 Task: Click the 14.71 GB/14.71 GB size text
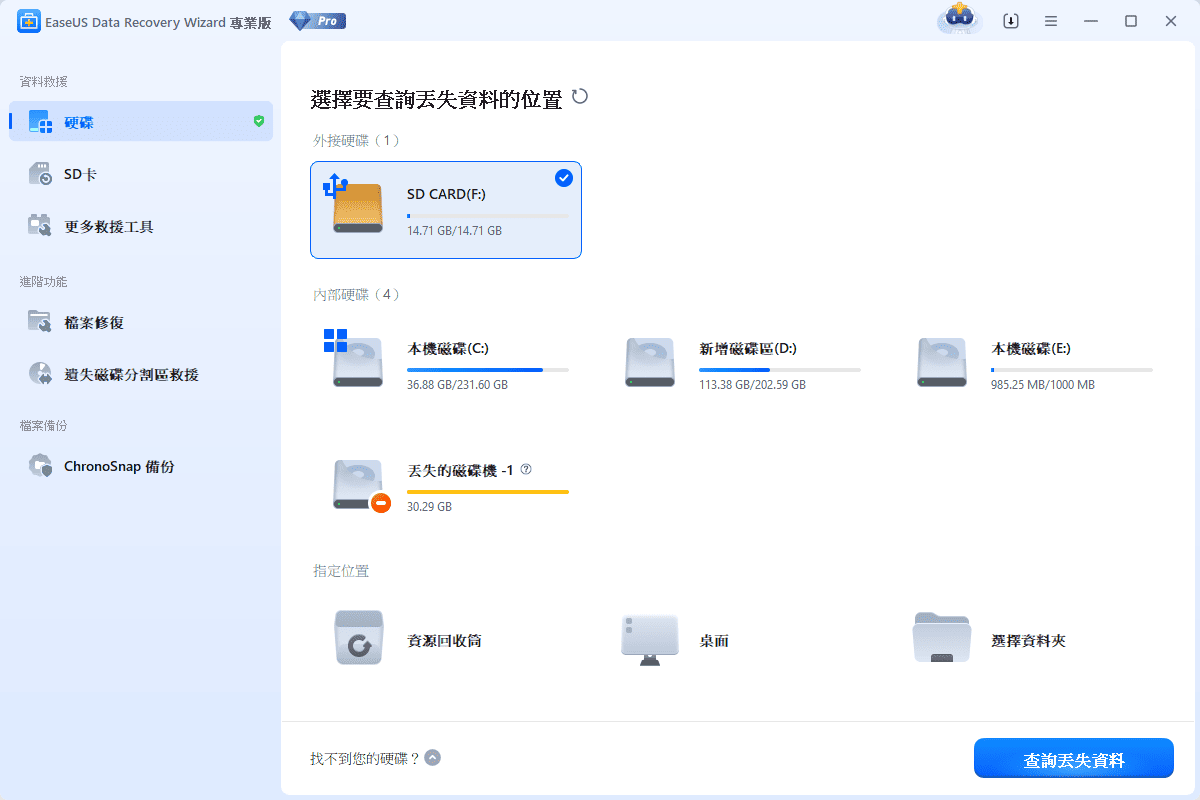tap(454, 231)
